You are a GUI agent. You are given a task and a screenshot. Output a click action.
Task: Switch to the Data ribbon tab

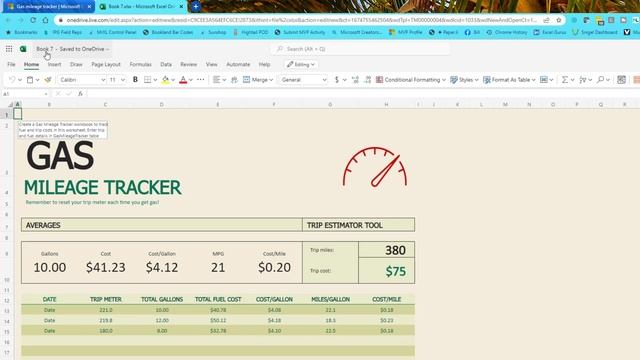pyautogui.click(x=166, y=64)
